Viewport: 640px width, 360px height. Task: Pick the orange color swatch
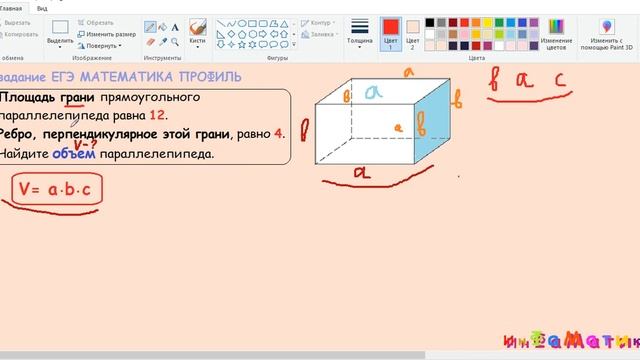476,23
